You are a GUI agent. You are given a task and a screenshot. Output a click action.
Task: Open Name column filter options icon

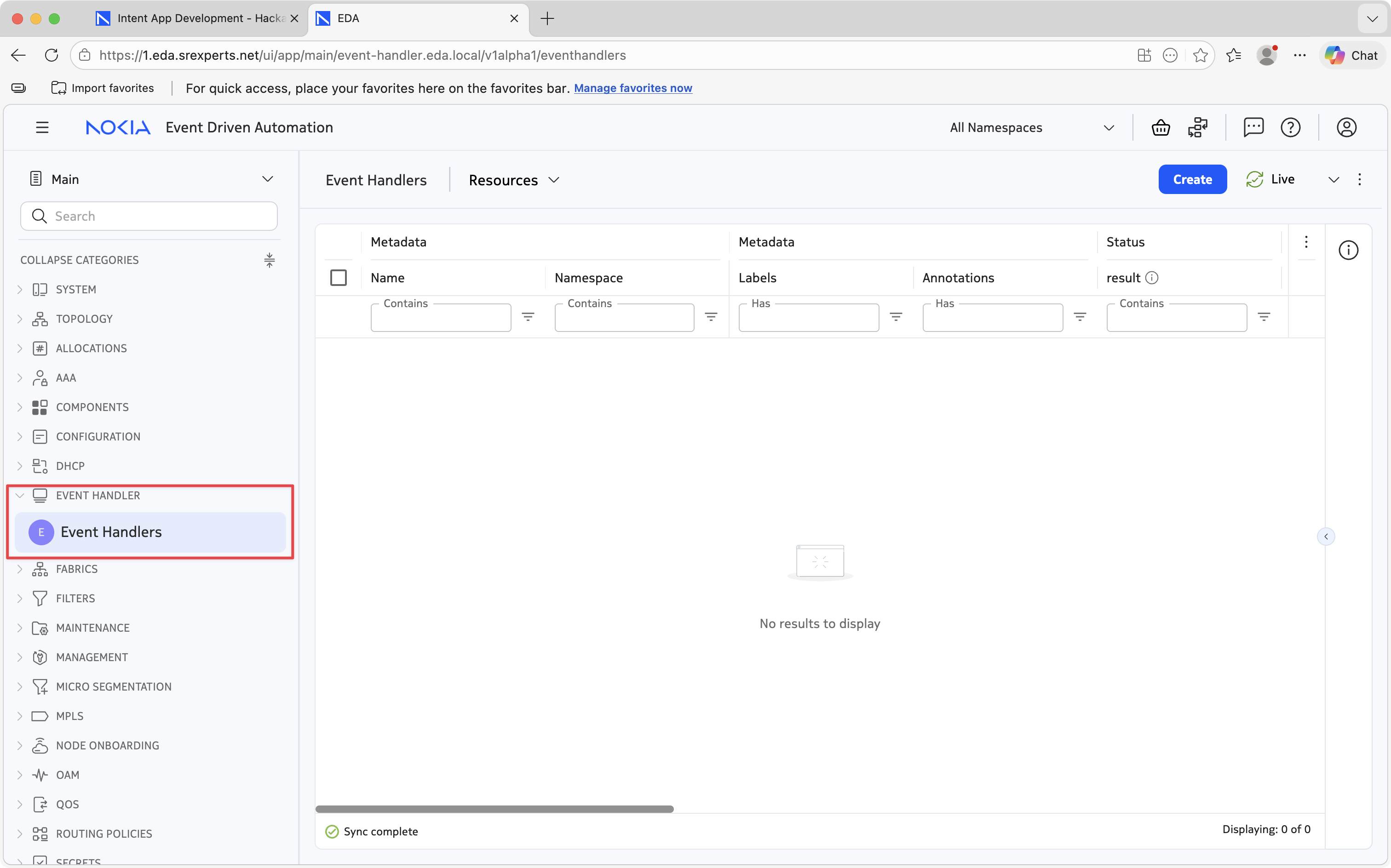528,317
